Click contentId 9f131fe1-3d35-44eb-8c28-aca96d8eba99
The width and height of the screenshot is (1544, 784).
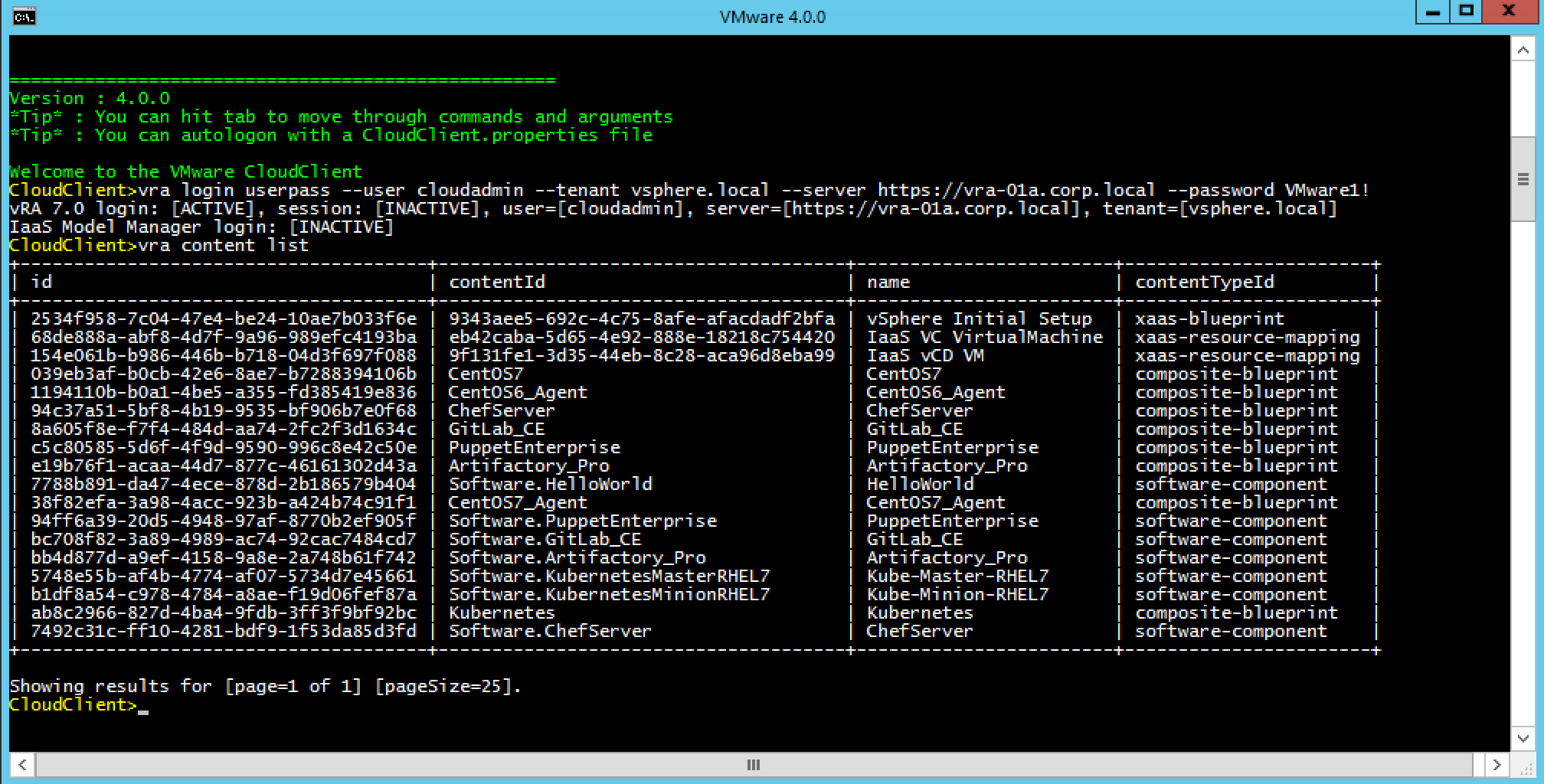(x=642, y=355)
